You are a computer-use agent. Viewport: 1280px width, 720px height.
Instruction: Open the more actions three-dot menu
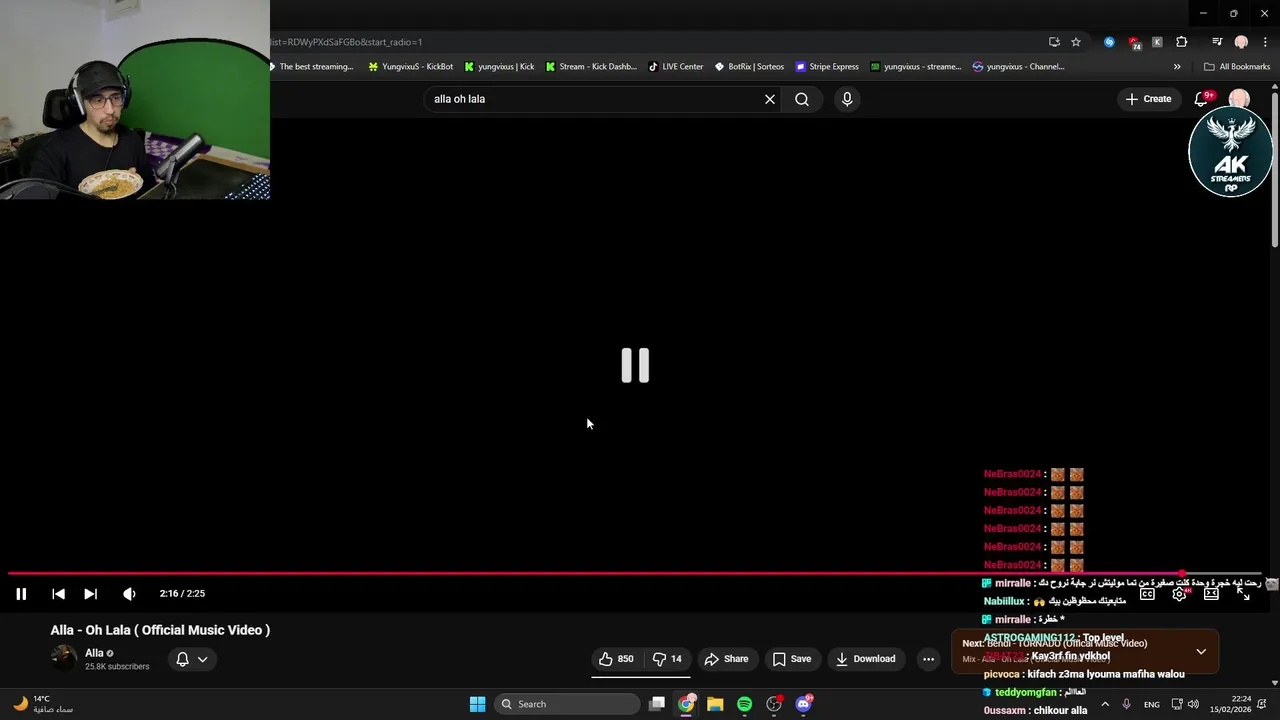928,659
